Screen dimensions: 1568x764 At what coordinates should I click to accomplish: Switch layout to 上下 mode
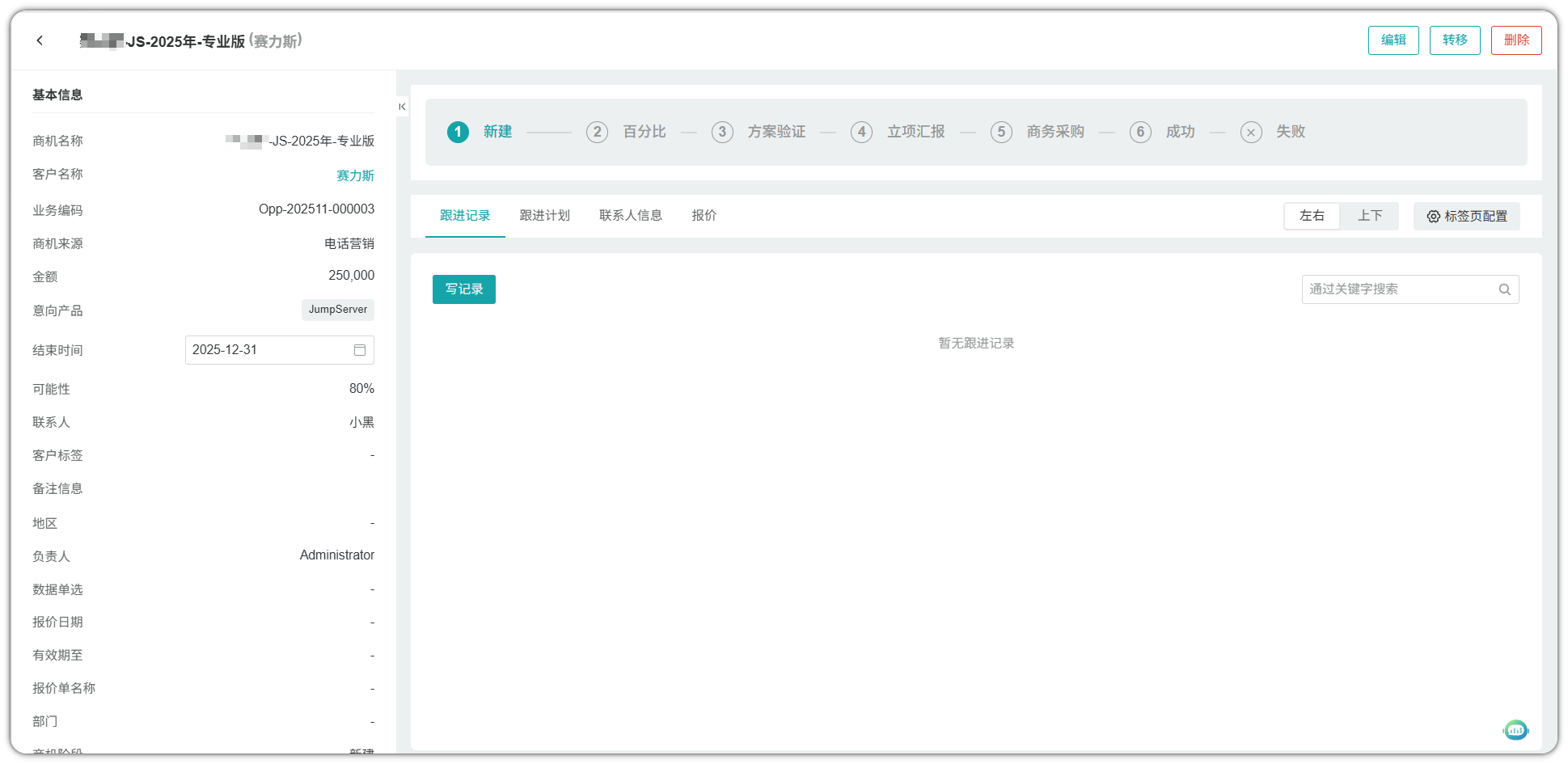click(1369, 216)
